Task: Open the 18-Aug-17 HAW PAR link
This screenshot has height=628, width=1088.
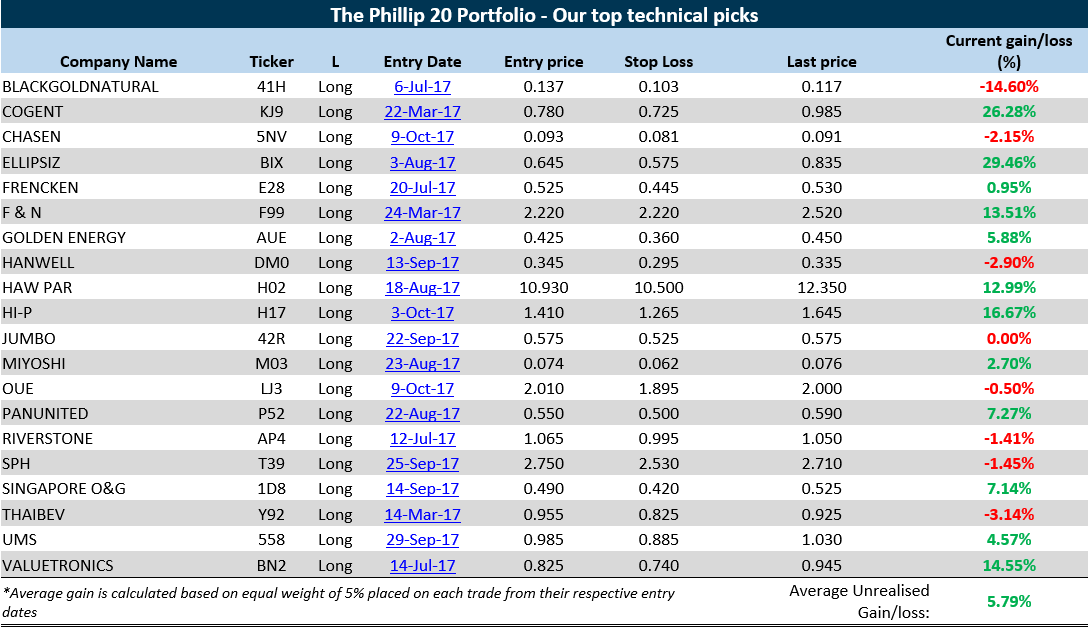Action: 422,287
